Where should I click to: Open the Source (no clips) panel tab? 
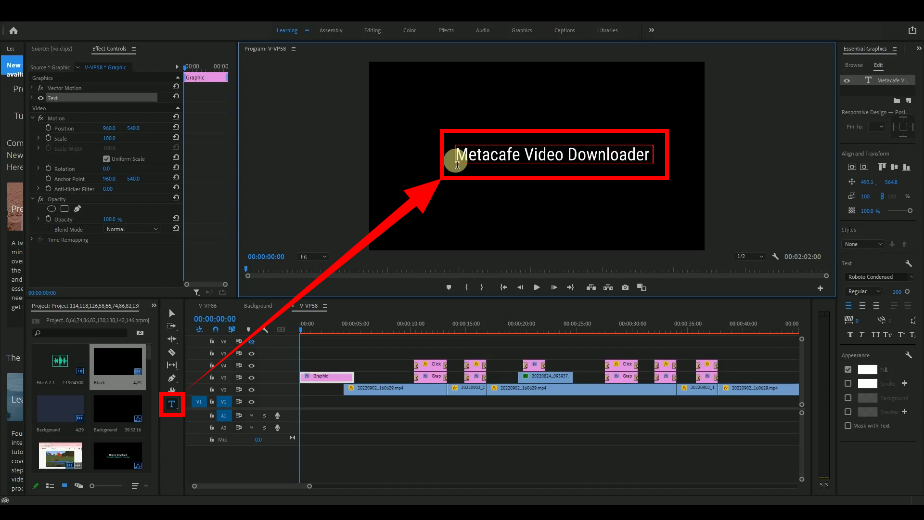(52, 49)
